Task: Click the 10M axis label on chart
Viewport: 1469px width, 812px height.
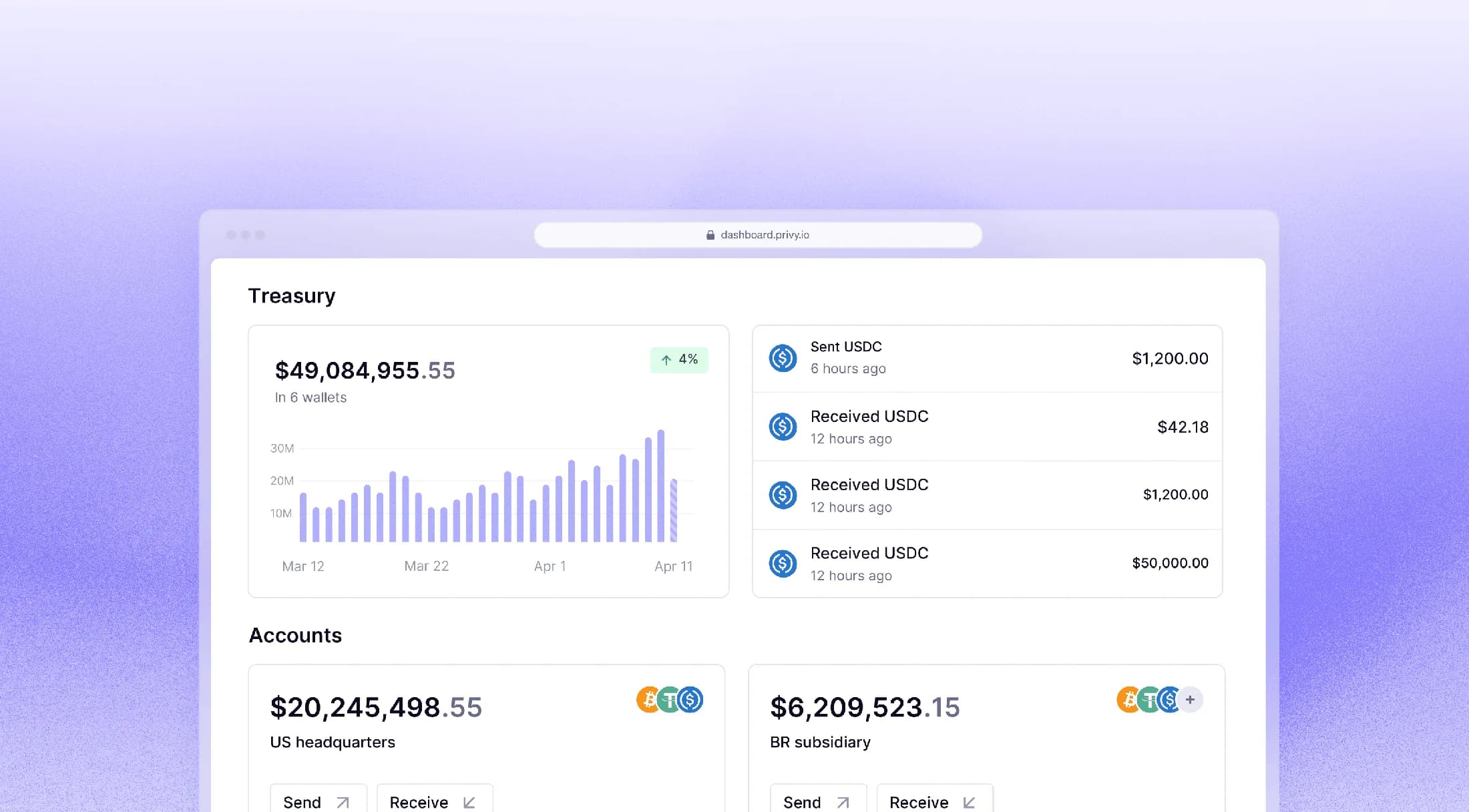Action: click(x=281, y=514)
